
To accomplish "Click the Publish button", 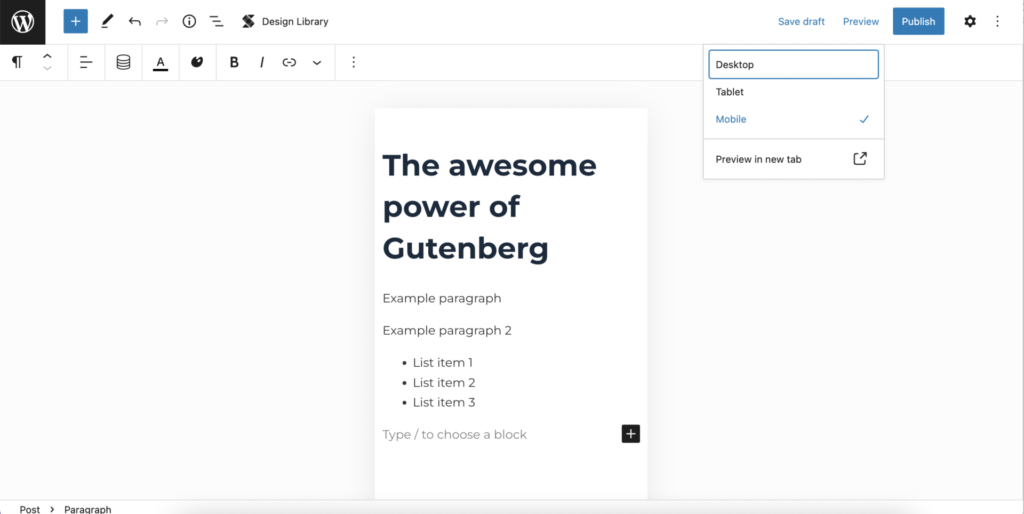I will click(x=918, y=21).
